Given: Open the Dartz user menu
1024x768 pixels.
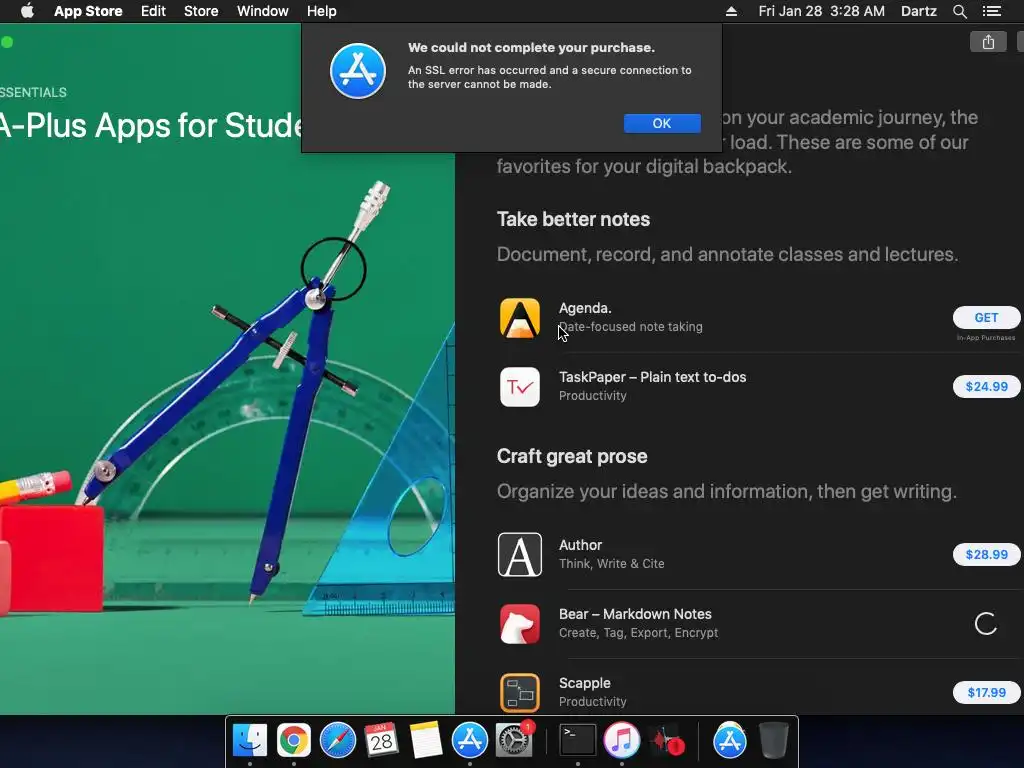Looking at the screenshot, I should (918, 11).
